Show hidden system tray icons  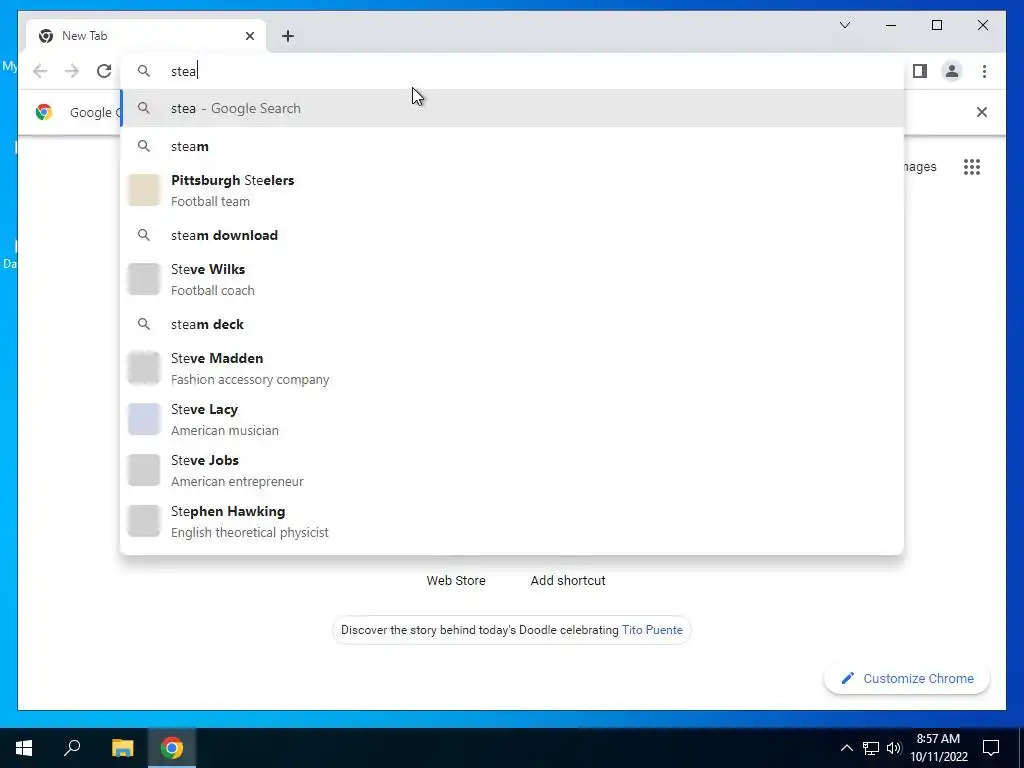tap(846, 748)
